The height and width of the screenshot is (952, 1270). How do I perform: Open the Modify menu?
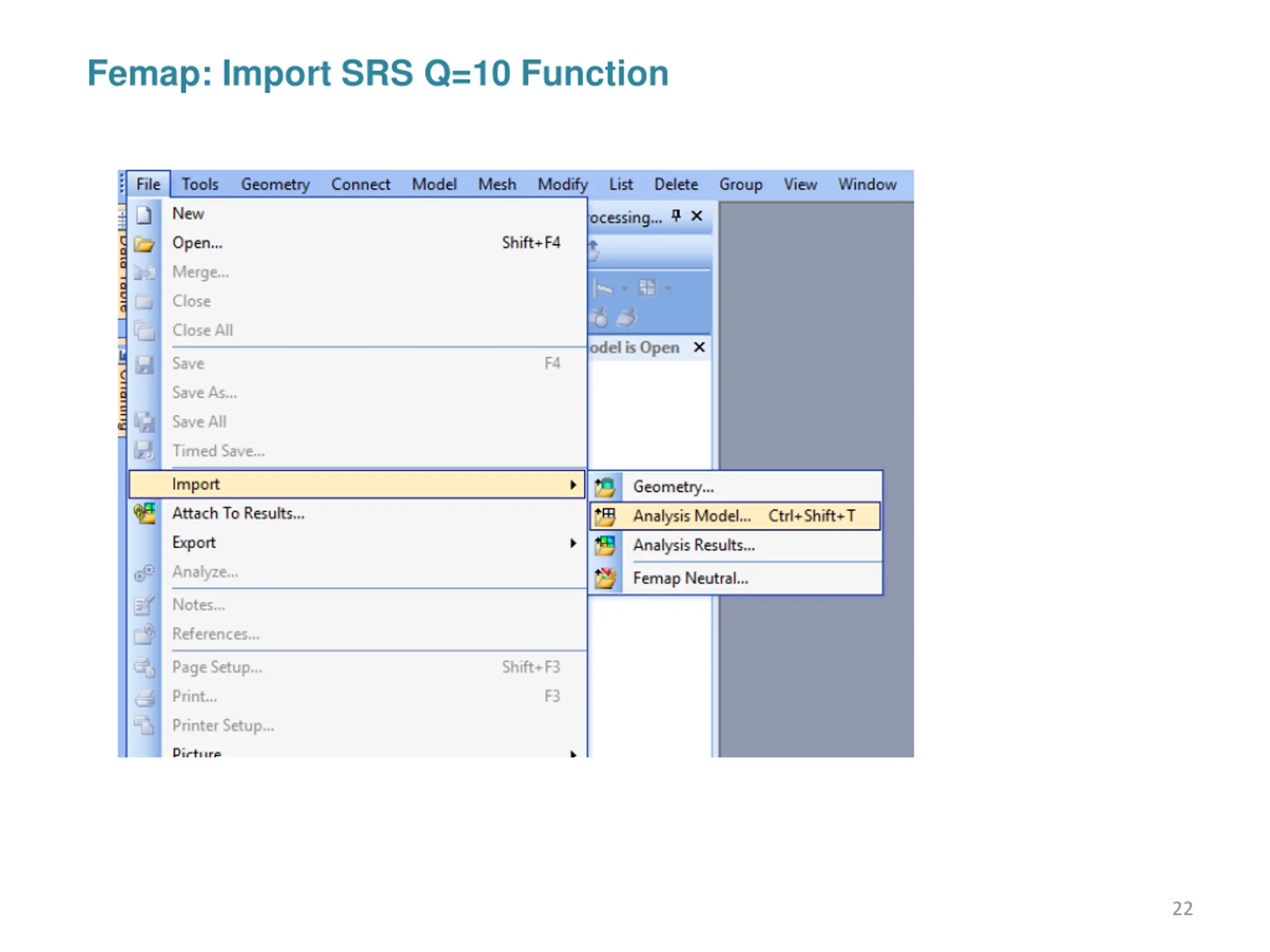point(563,184)
